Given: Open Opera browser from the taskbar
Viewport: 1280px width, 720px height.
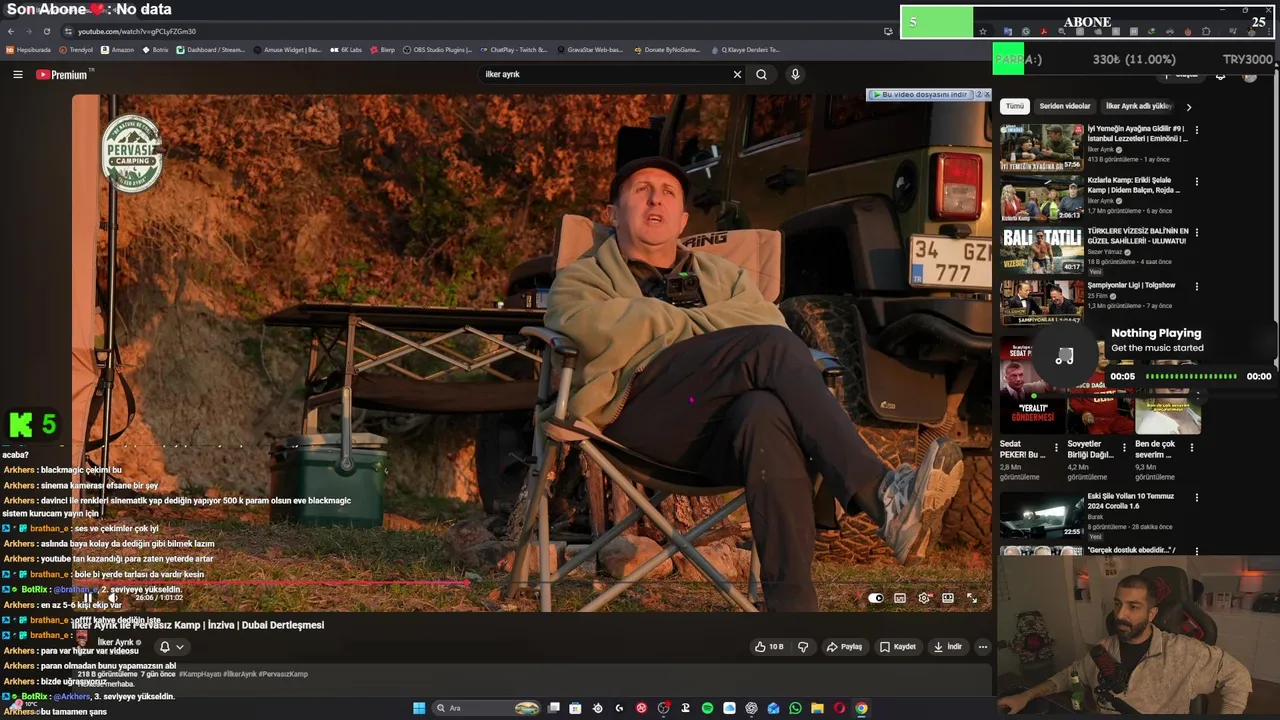Looking at the screenshot, I should (839, 708).
